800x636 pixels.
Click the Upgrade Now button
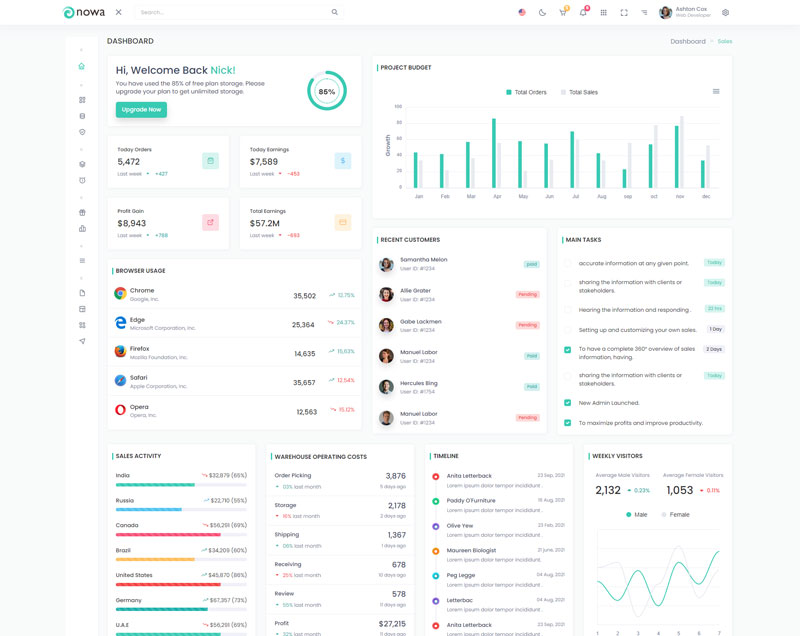(141, 110)
